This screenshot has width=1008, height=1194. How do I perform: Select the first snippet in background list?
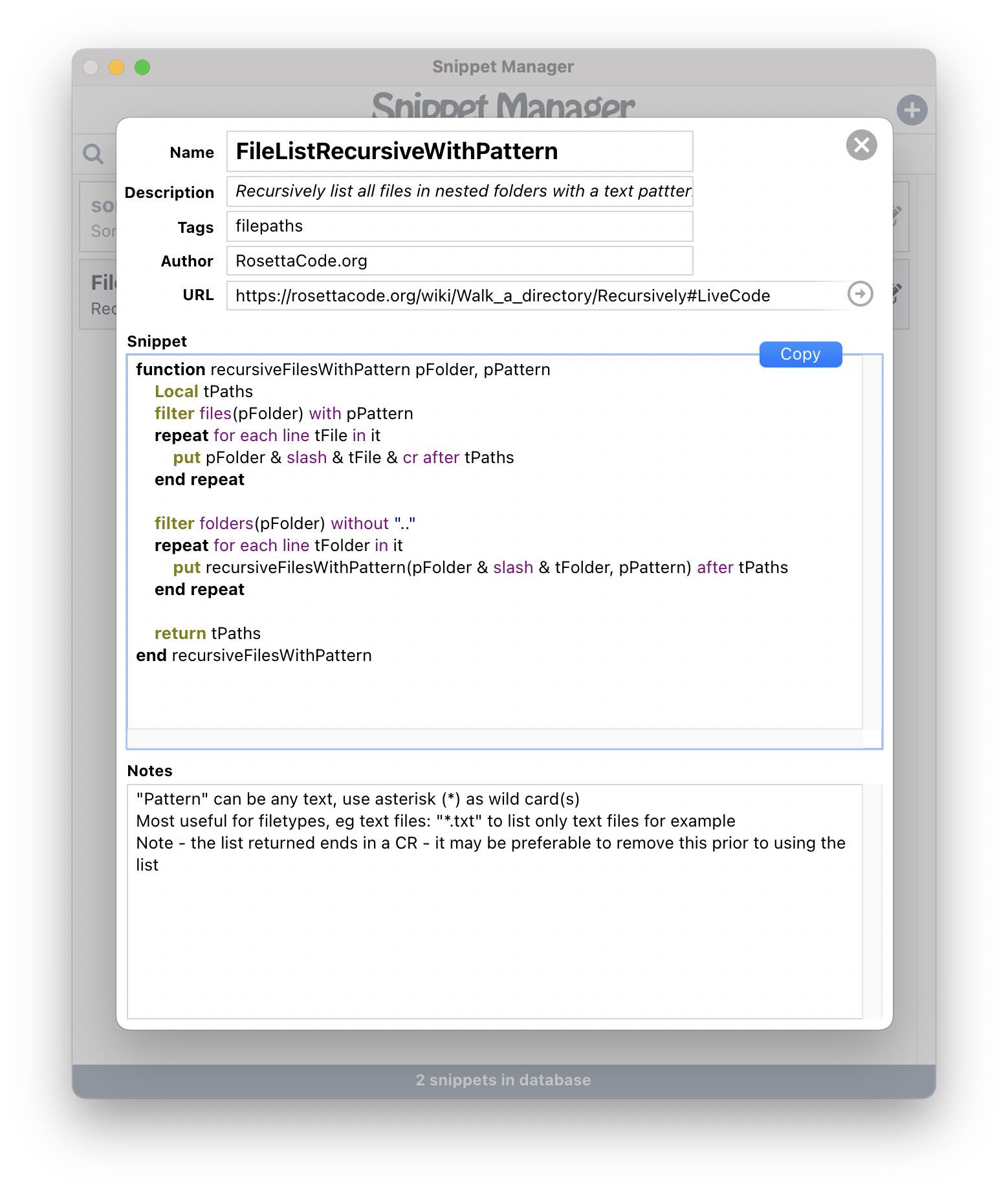click(x=98, y=217)
